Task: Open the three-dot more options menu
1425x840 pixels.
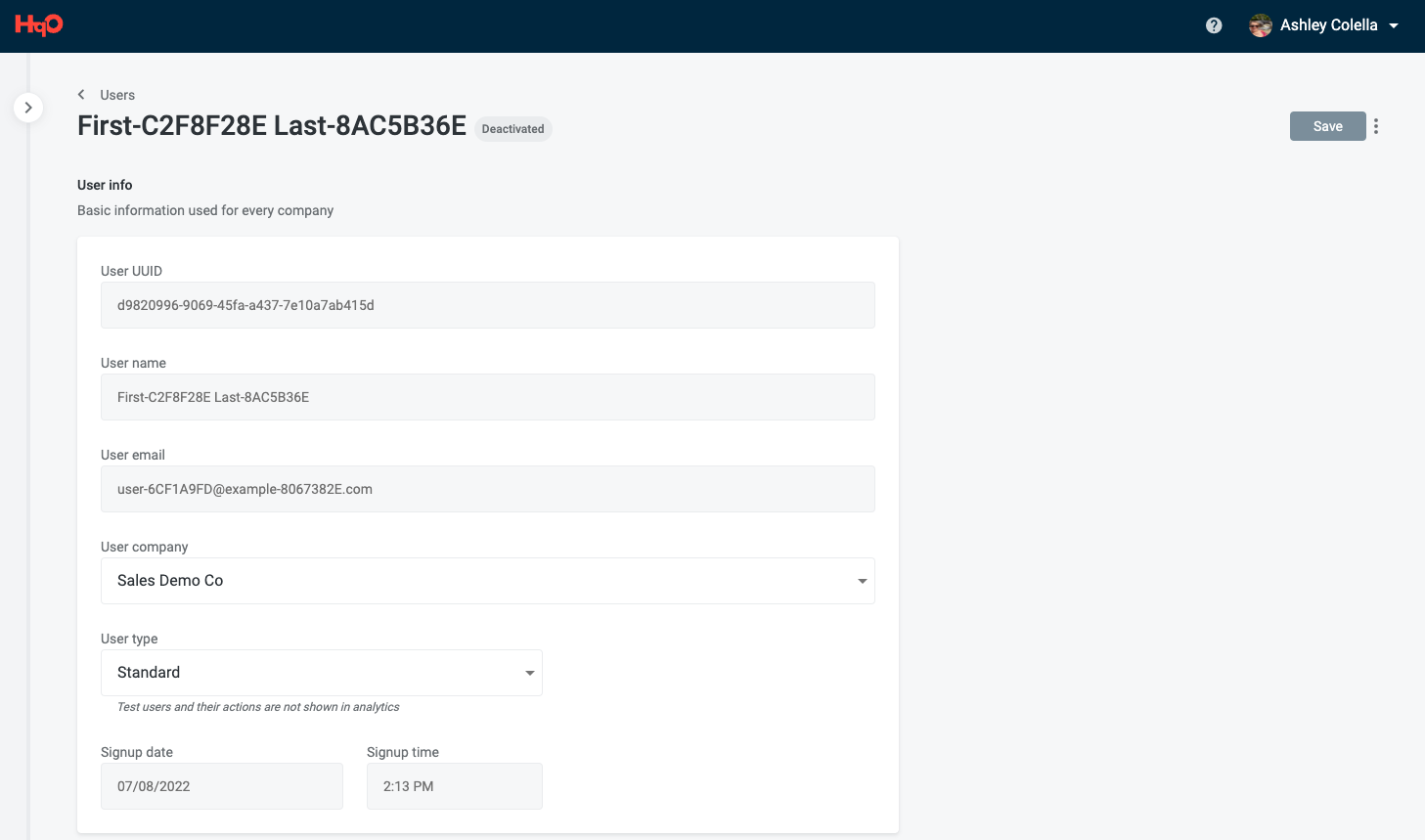Action: click(x=1376, y=126)
